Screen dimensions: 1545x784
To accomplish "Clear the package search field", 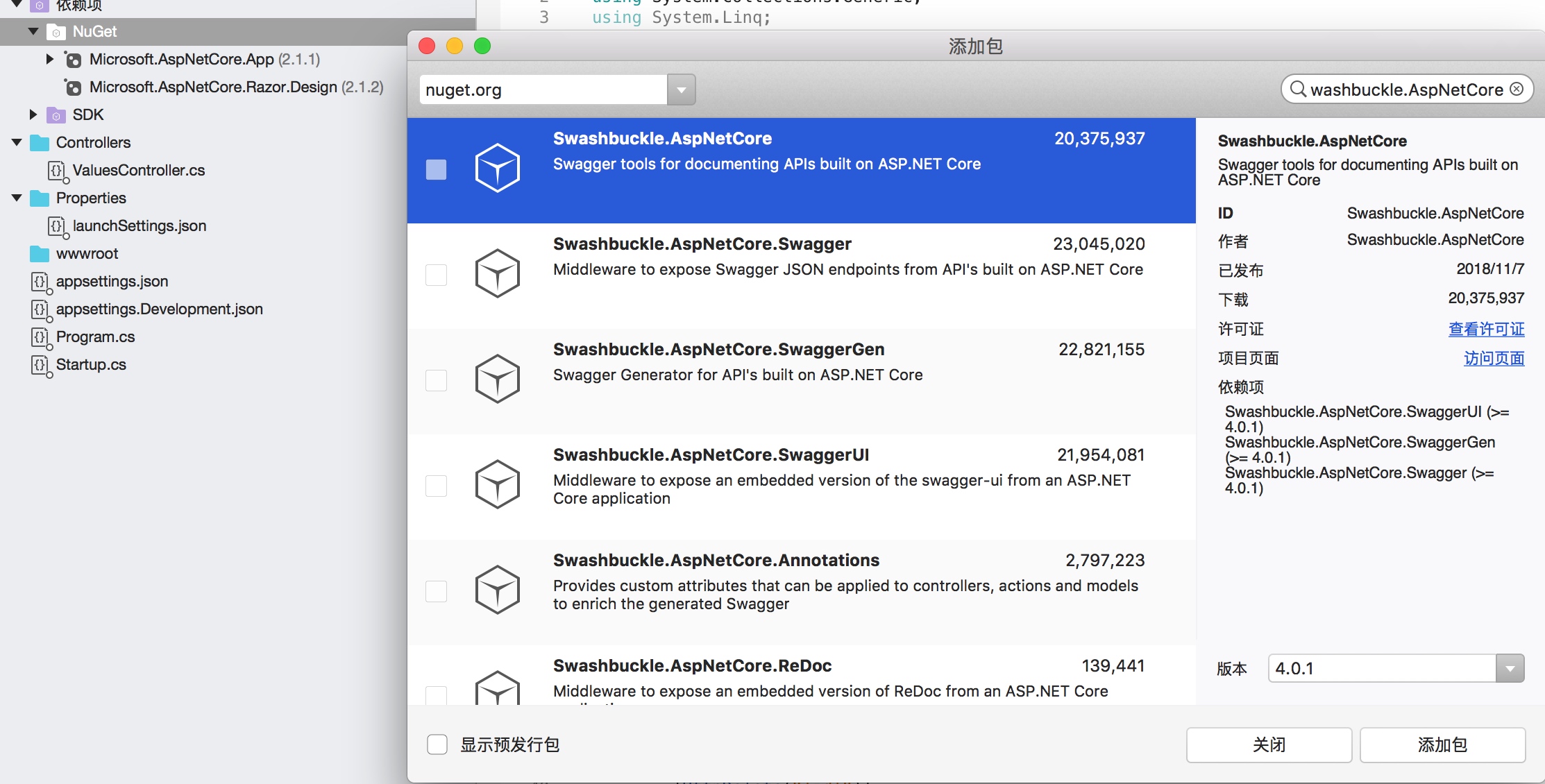I will point(1517,90).
